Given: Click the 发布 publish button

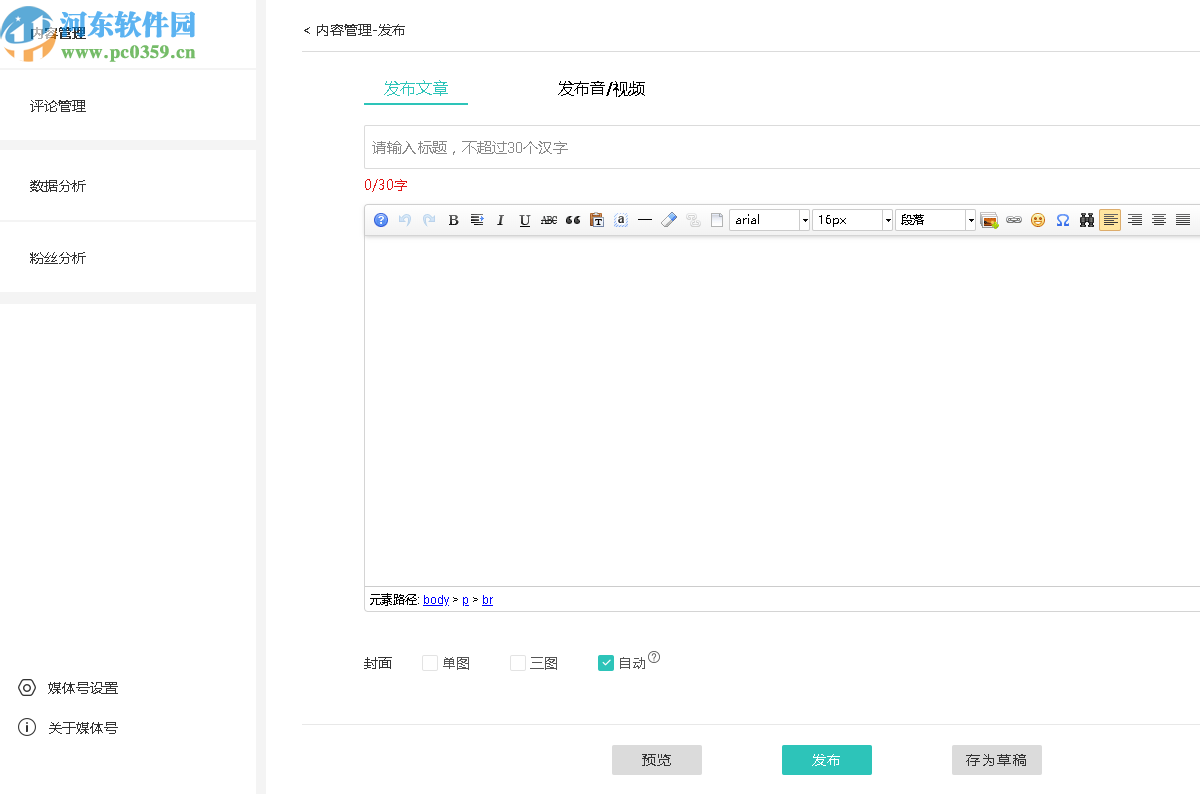Looking at the screenshot, I should pos(826,760).
